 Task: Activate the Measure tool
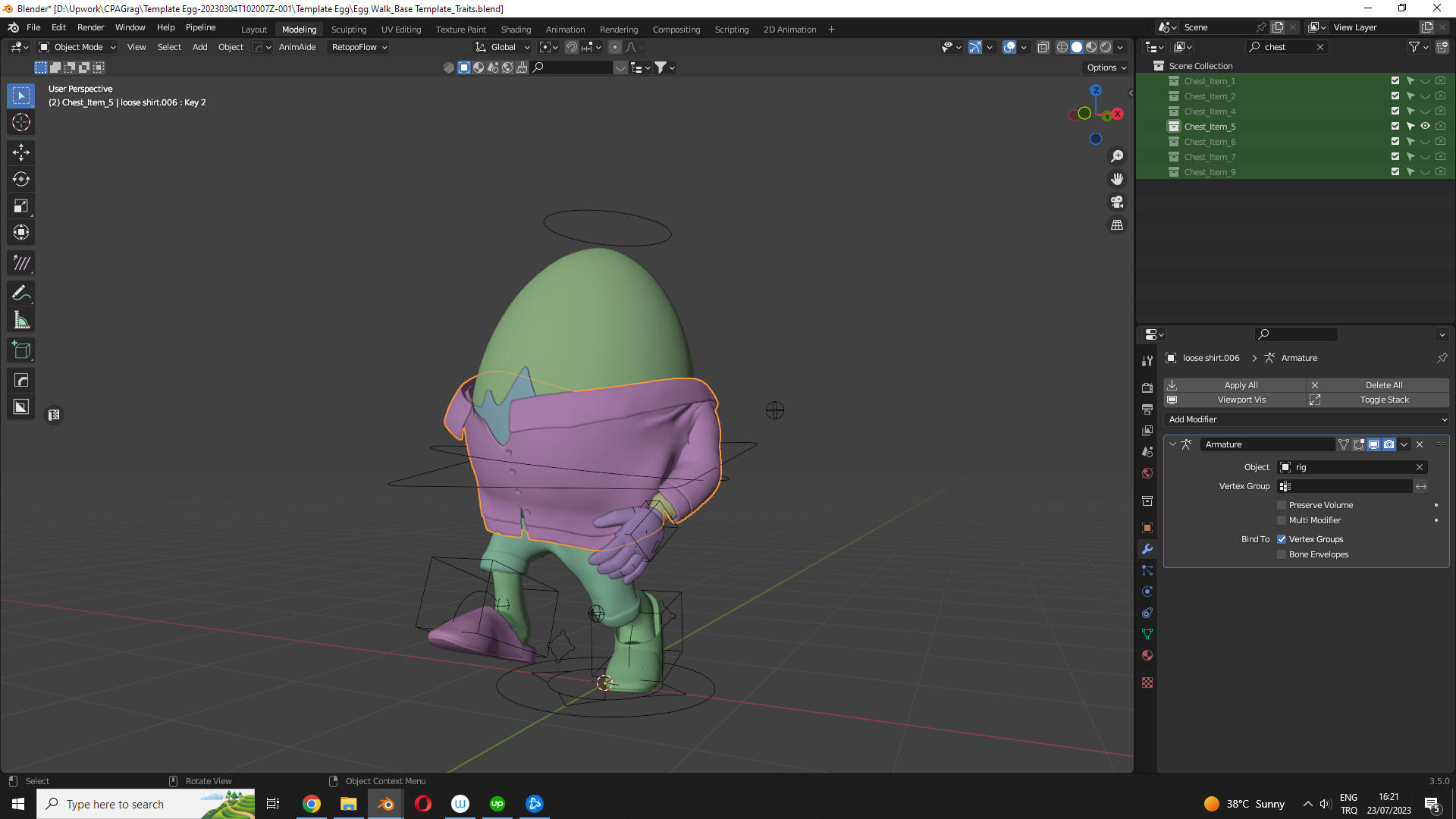pos(21,321)
